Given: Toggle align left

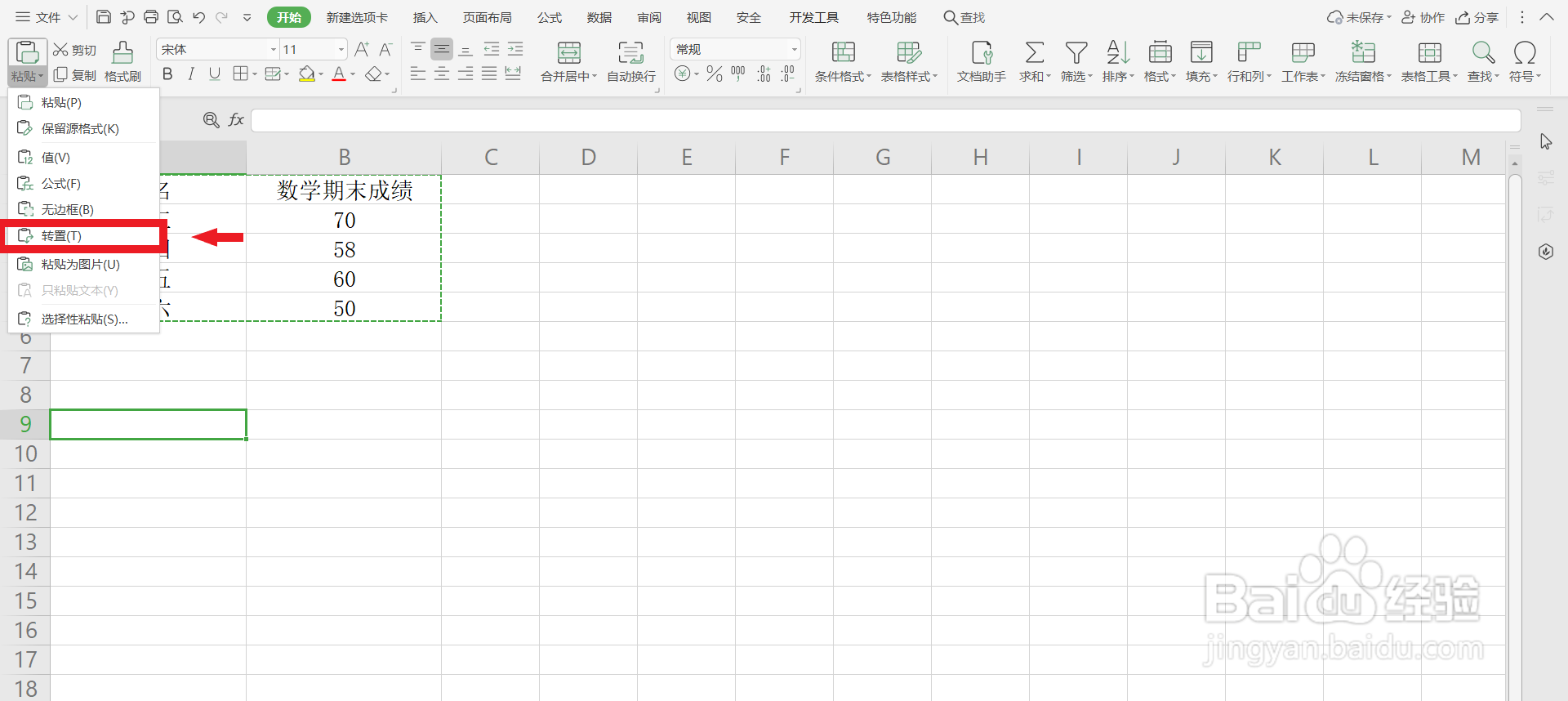Looking at the screenshot, I should click(417, 74).
